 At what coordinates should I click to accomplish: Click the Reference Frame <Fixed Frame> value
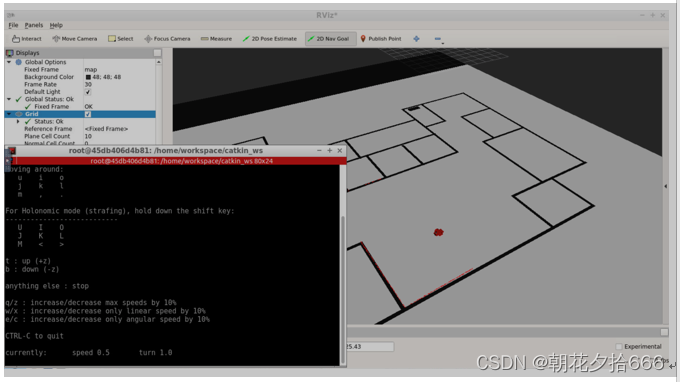point(106,129)
